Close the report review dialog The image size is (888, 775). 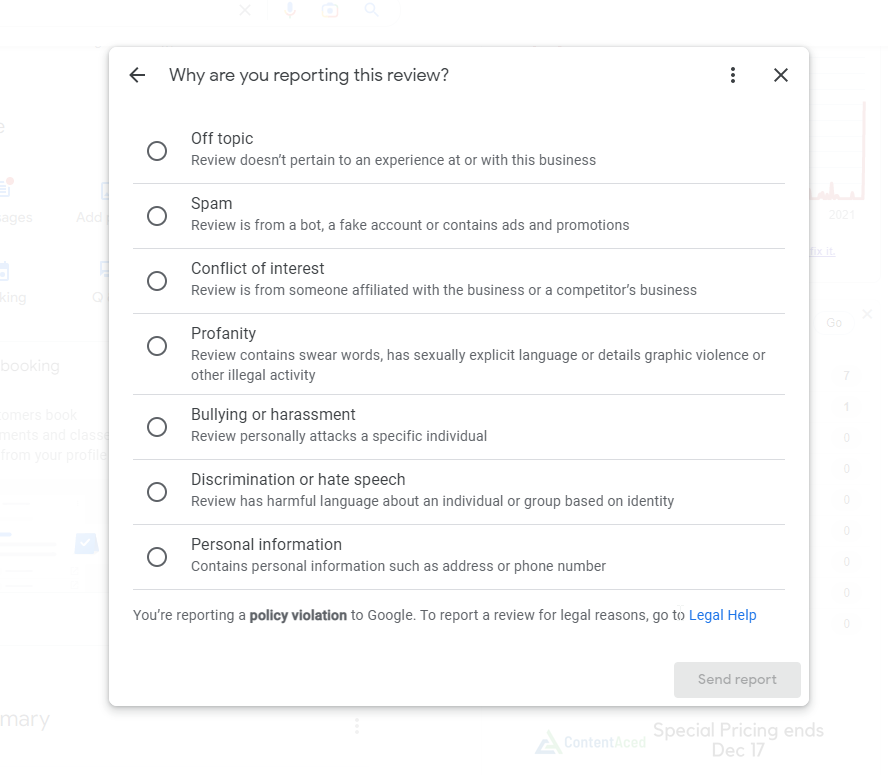(x=781, y=75)
